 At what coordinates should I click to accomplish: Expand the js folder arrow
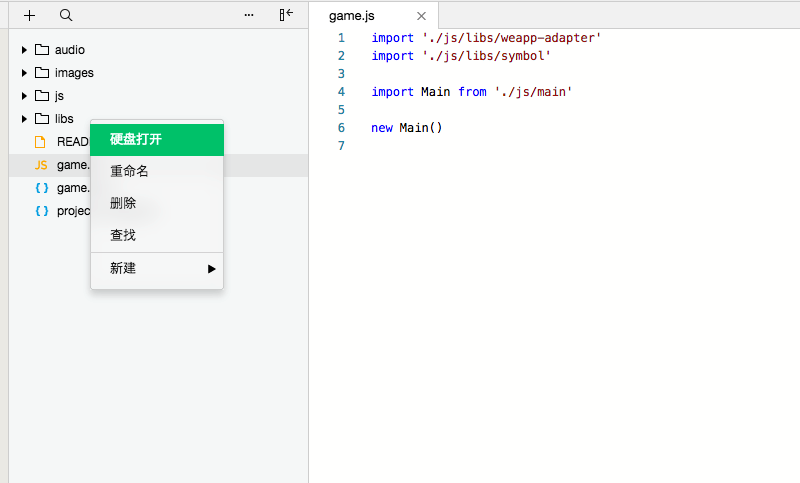pyautogui.click(x=24, y=96)
